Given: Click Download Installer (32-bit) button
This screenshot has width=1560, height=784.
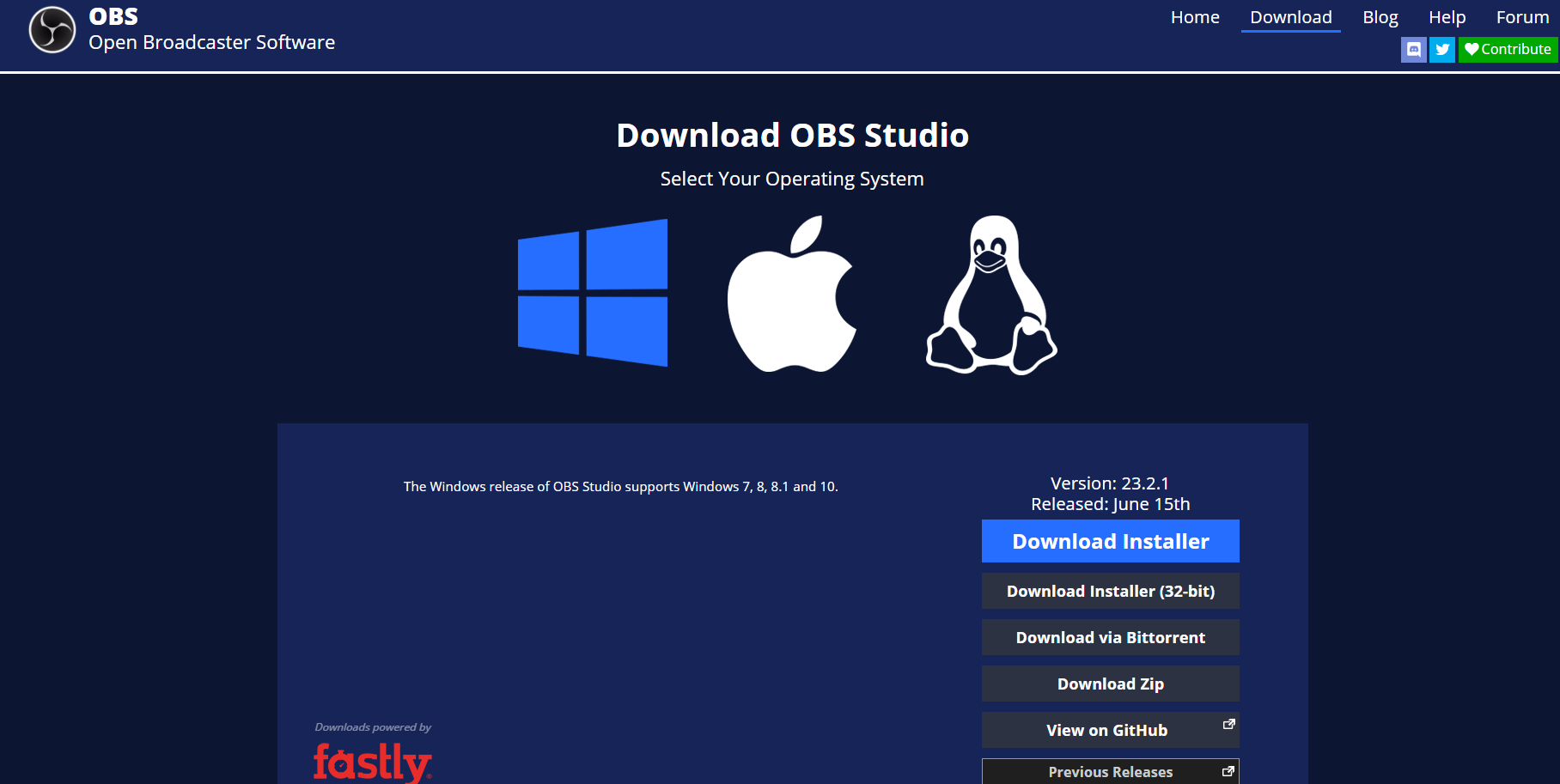Looking at the screenshot, I should tap(1111, 591).
